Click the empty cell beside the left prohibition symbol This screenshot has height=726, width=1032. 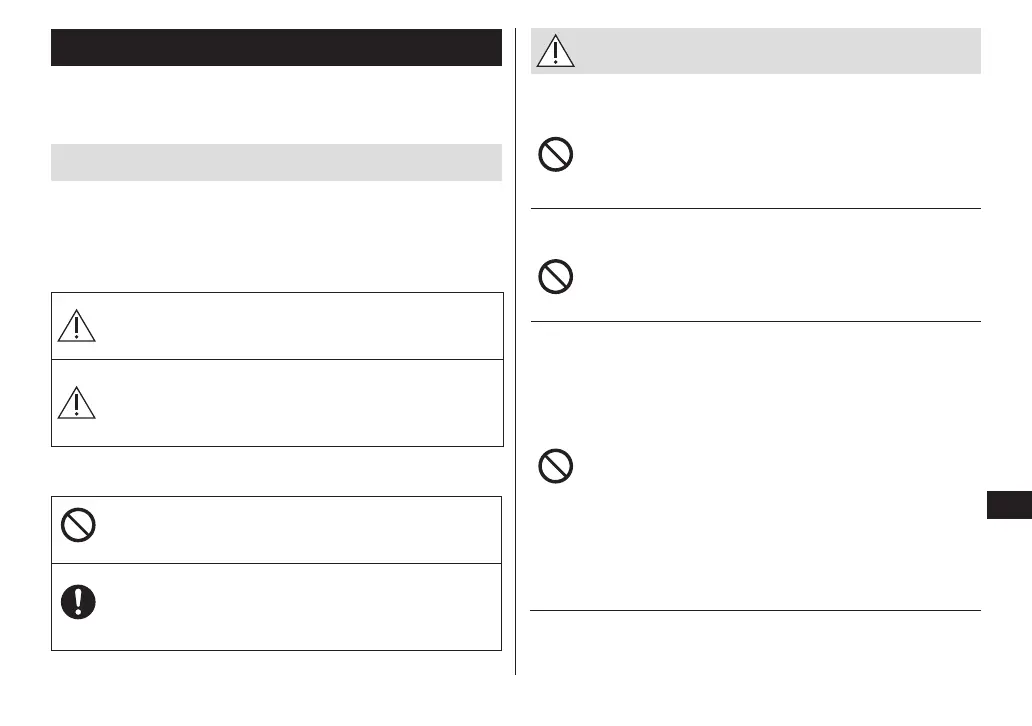pyautogui.click(x=300, y=529)
